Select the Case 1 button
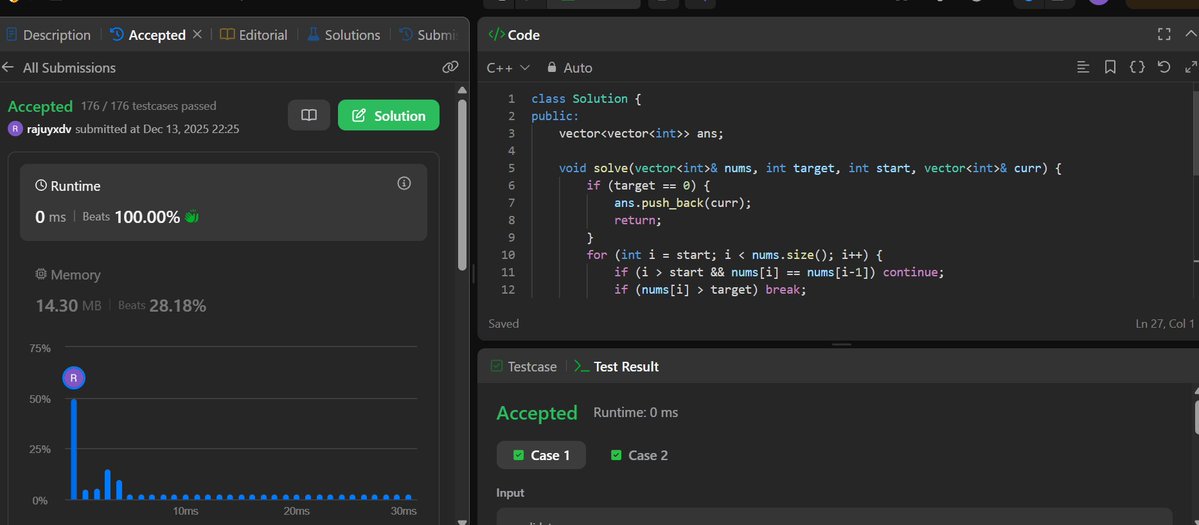Screen dimensions: 1199x525 click(x=541, y=455)
